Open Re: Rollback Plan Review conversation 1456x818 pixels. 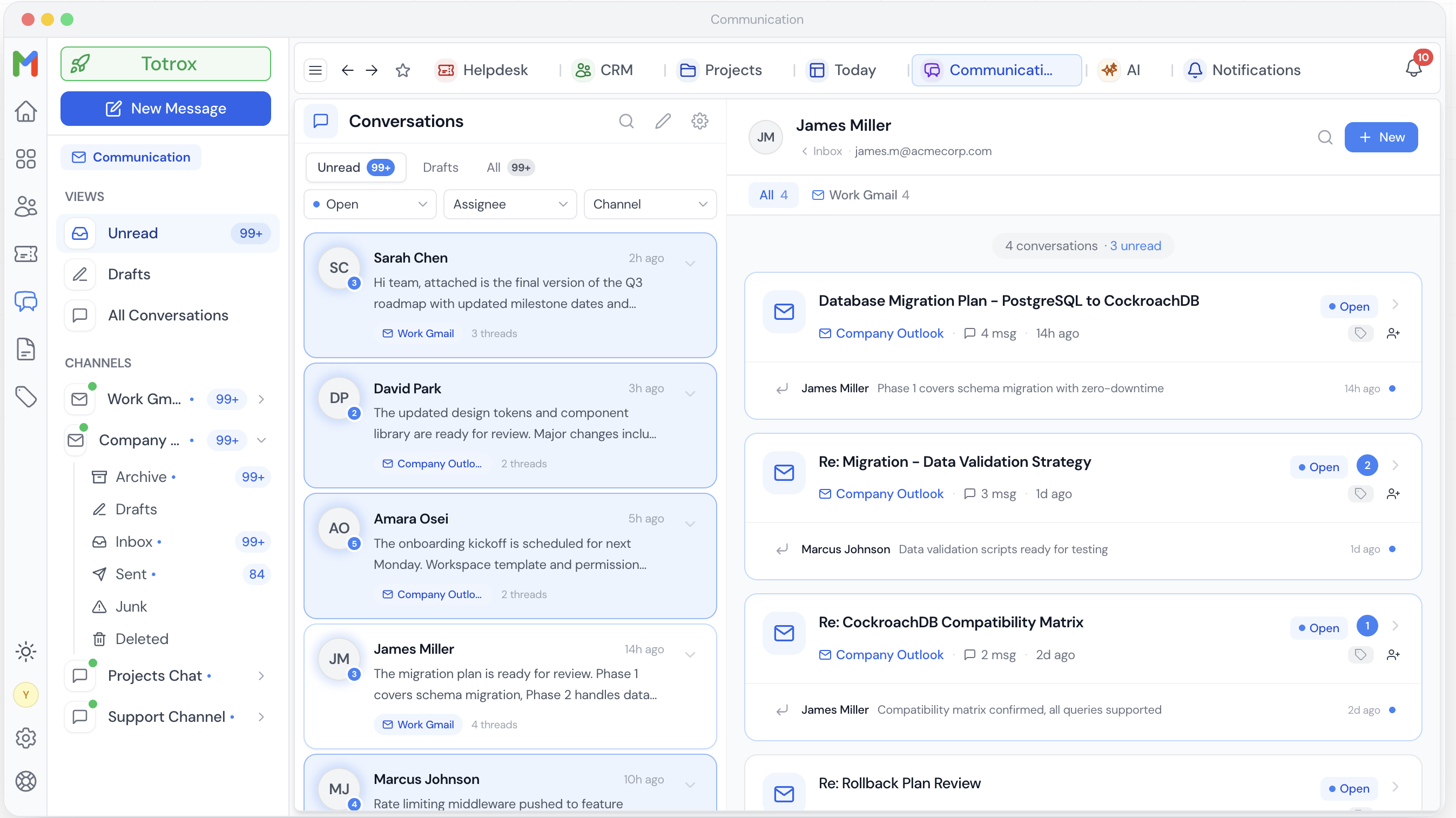coord(1083,784)
